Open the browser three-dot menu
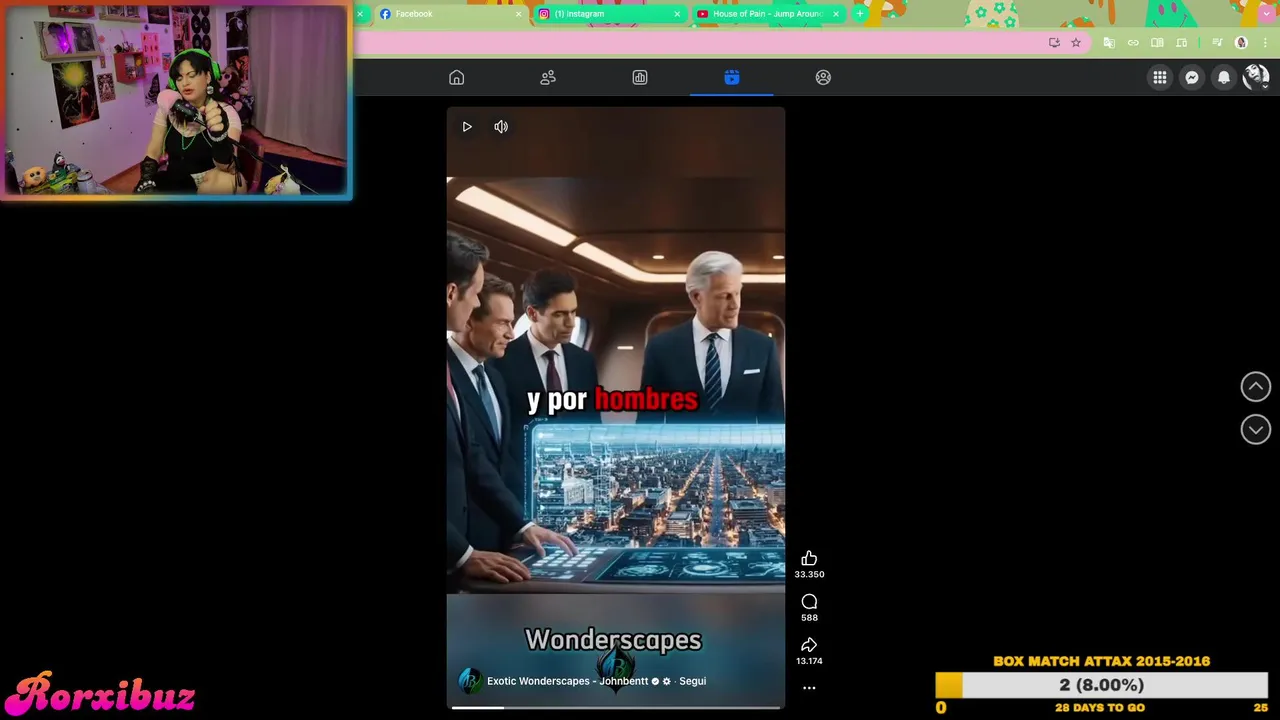This screenshot has height=720, width=1280. tap(1265, 43)
